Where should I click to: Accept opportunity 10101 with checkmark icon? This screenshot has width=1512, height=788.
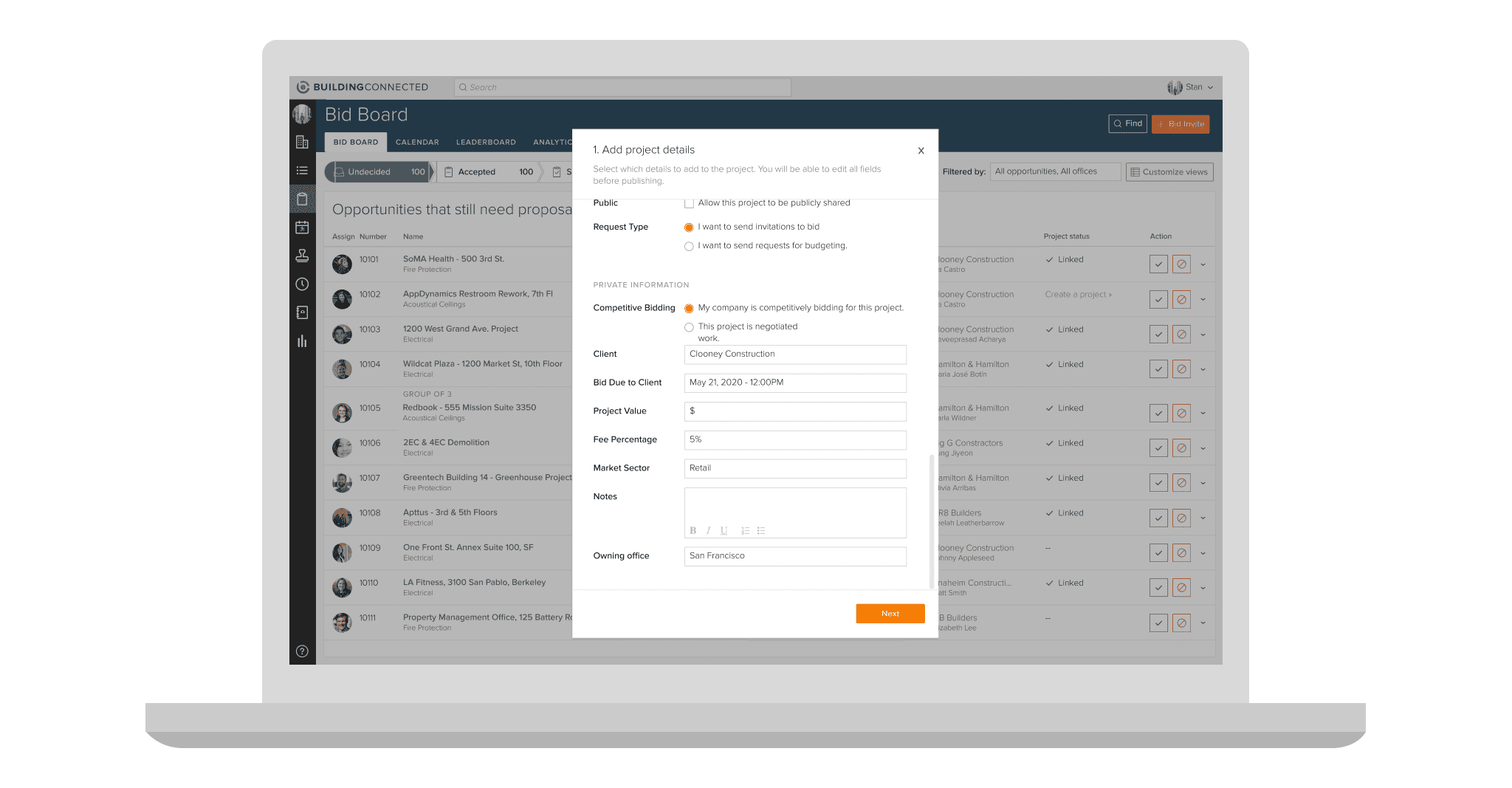[x=1158, y=264]
